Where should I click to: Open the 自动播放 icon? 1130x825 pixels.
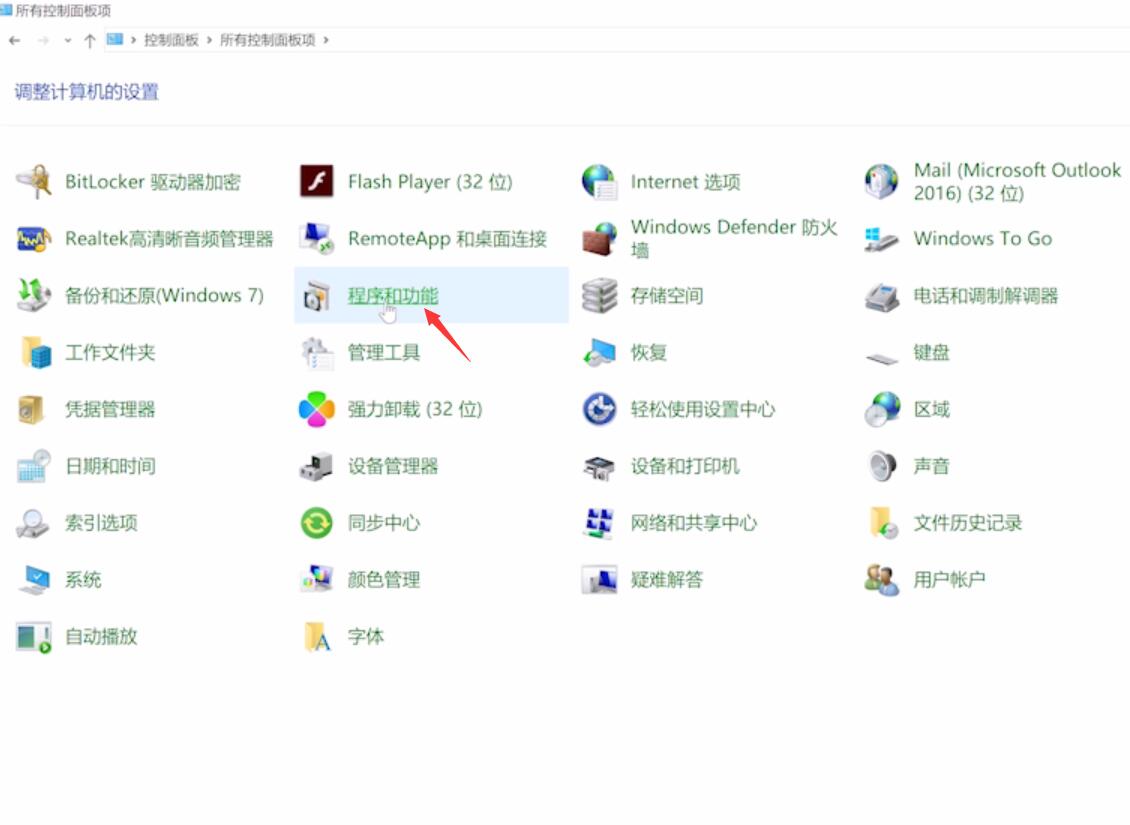coord(33,637)
